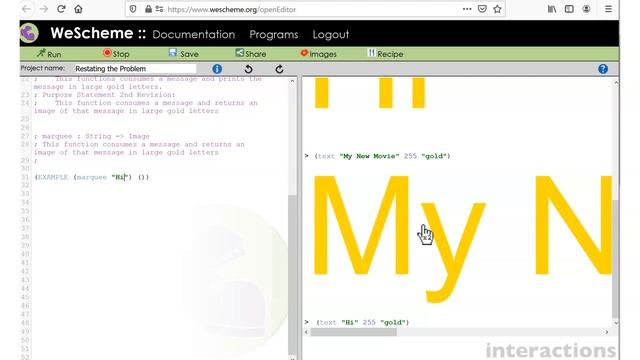This screenshot has height=360, width=640.
Task: Click scroll-up arrow of definitions editor
Action: coord(292,81)
